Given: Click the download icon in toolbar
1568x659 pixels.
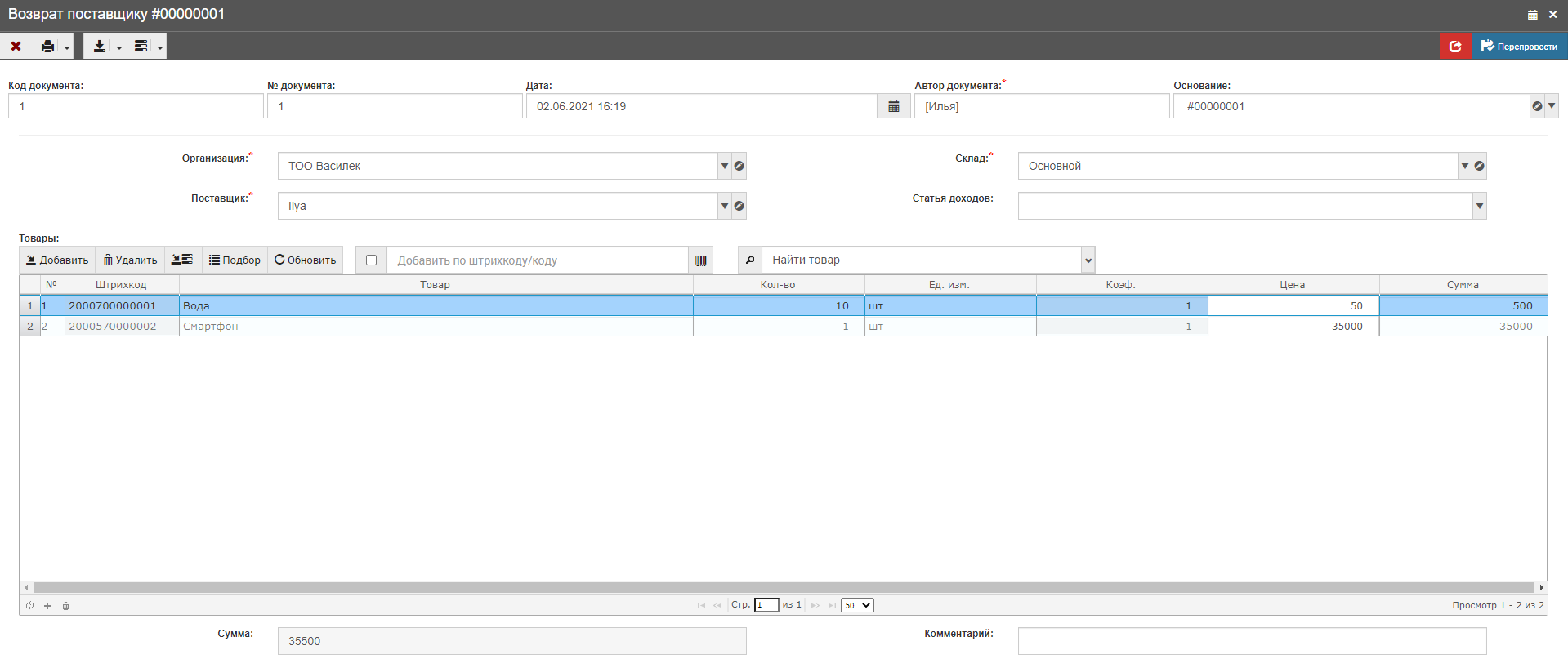Looking at the screenshot, I should click(x=99, y=47).
